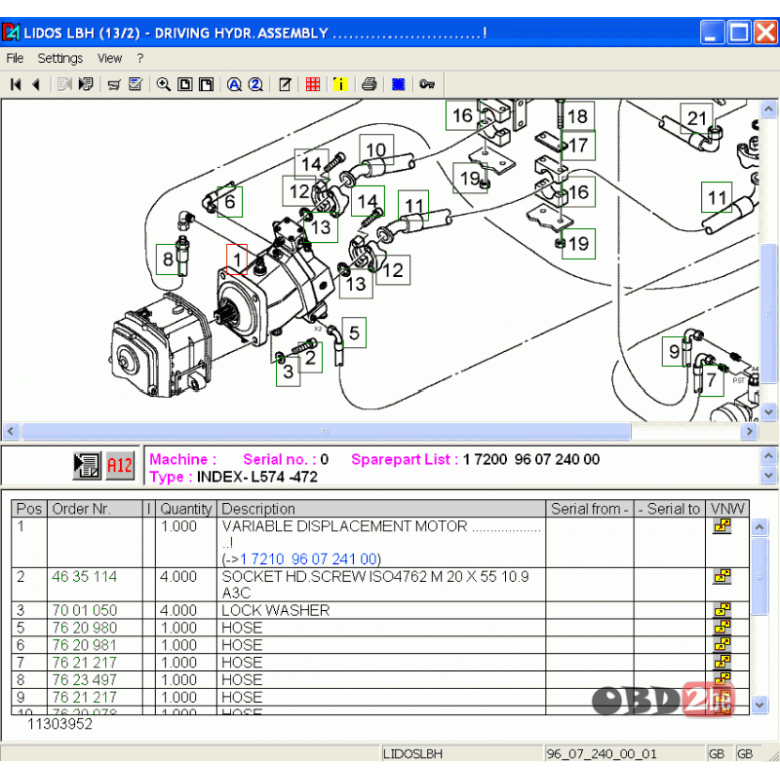Click the Quantity column header
This screenshot has height=780, width=780.
pos(186,509)
